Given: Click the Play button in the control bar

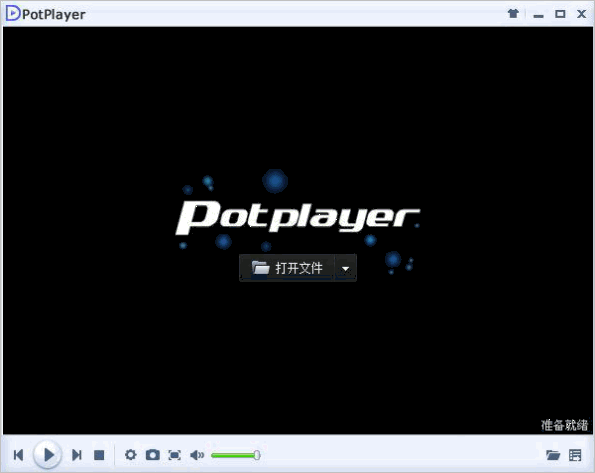Looking at the screenshot, I should pyautogui.click(x=47, y=454).
